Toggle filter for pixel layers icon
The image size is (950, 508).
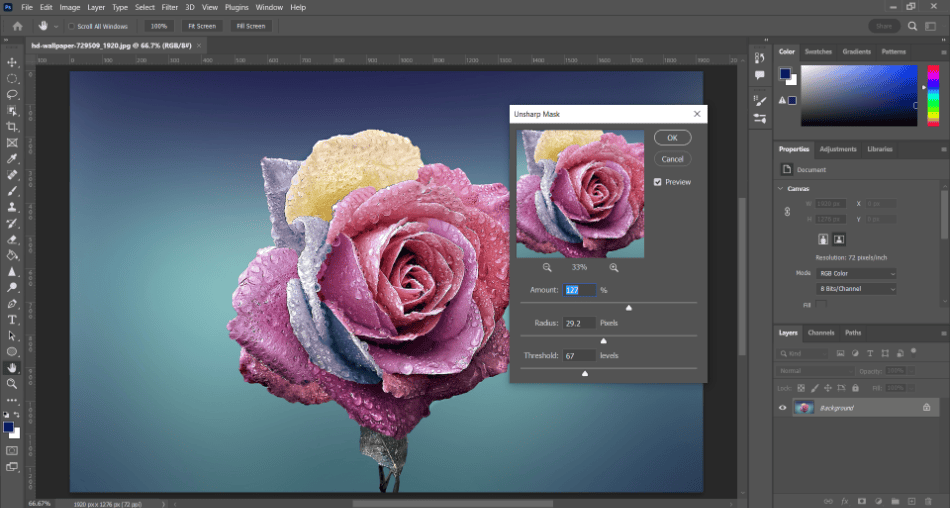840,353
